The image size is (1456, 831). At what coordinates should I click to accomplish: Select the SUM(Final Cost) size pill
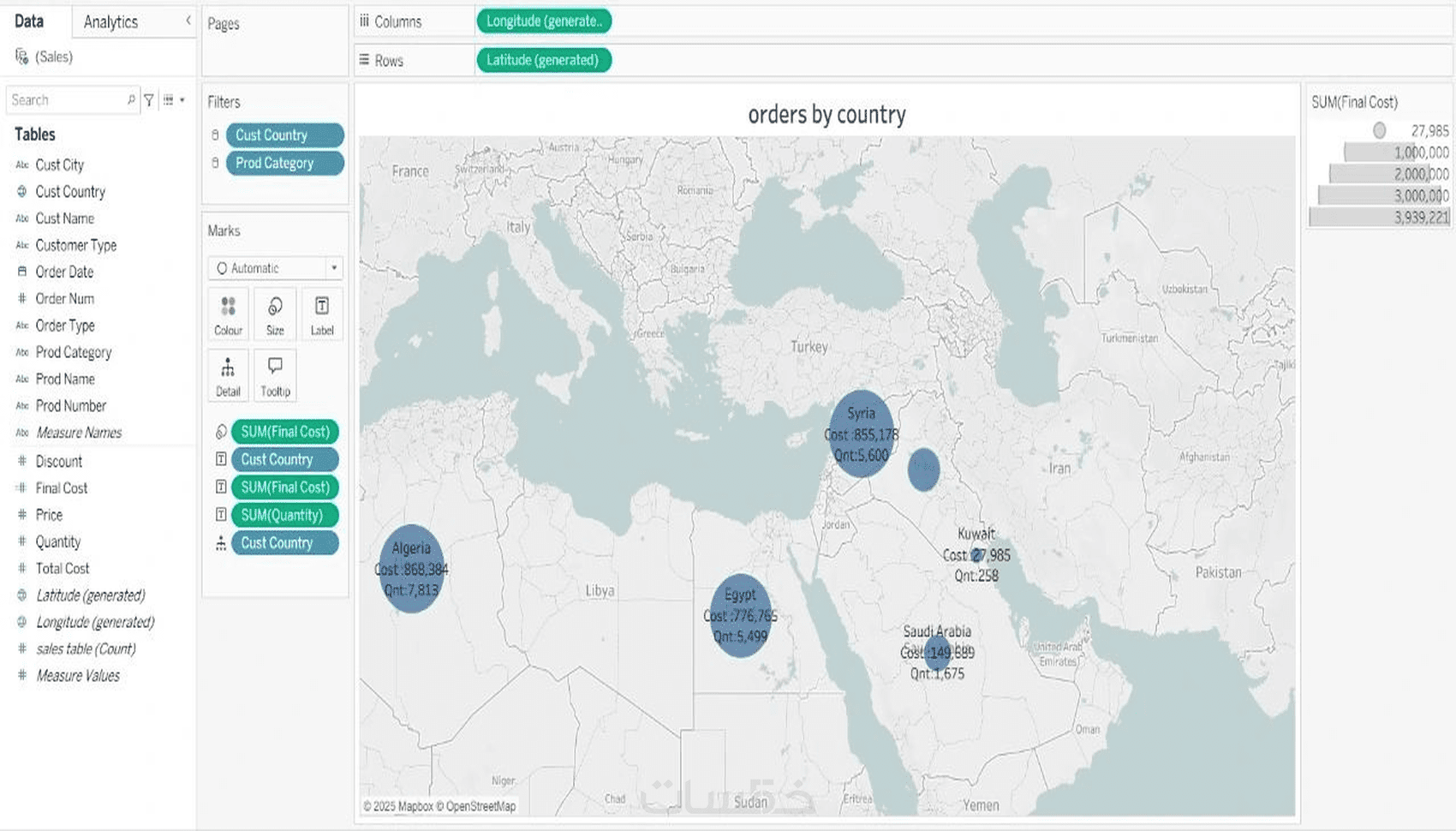[x=285, y=432]
